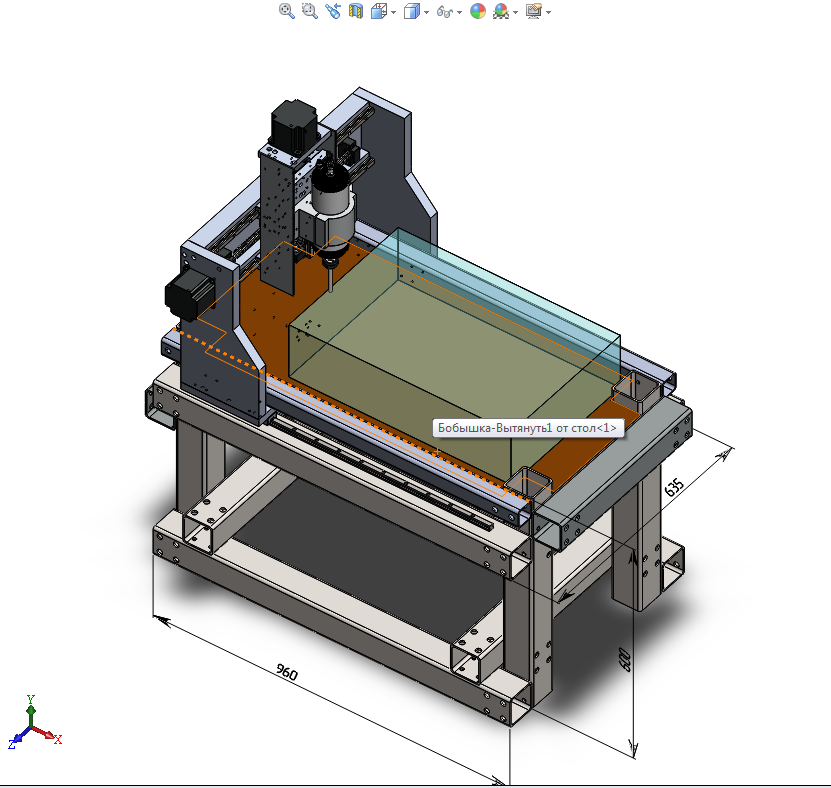The image size is (831, 788).
Task: Click the Zoom to Fit icon
Action: (x=286, y=11)
